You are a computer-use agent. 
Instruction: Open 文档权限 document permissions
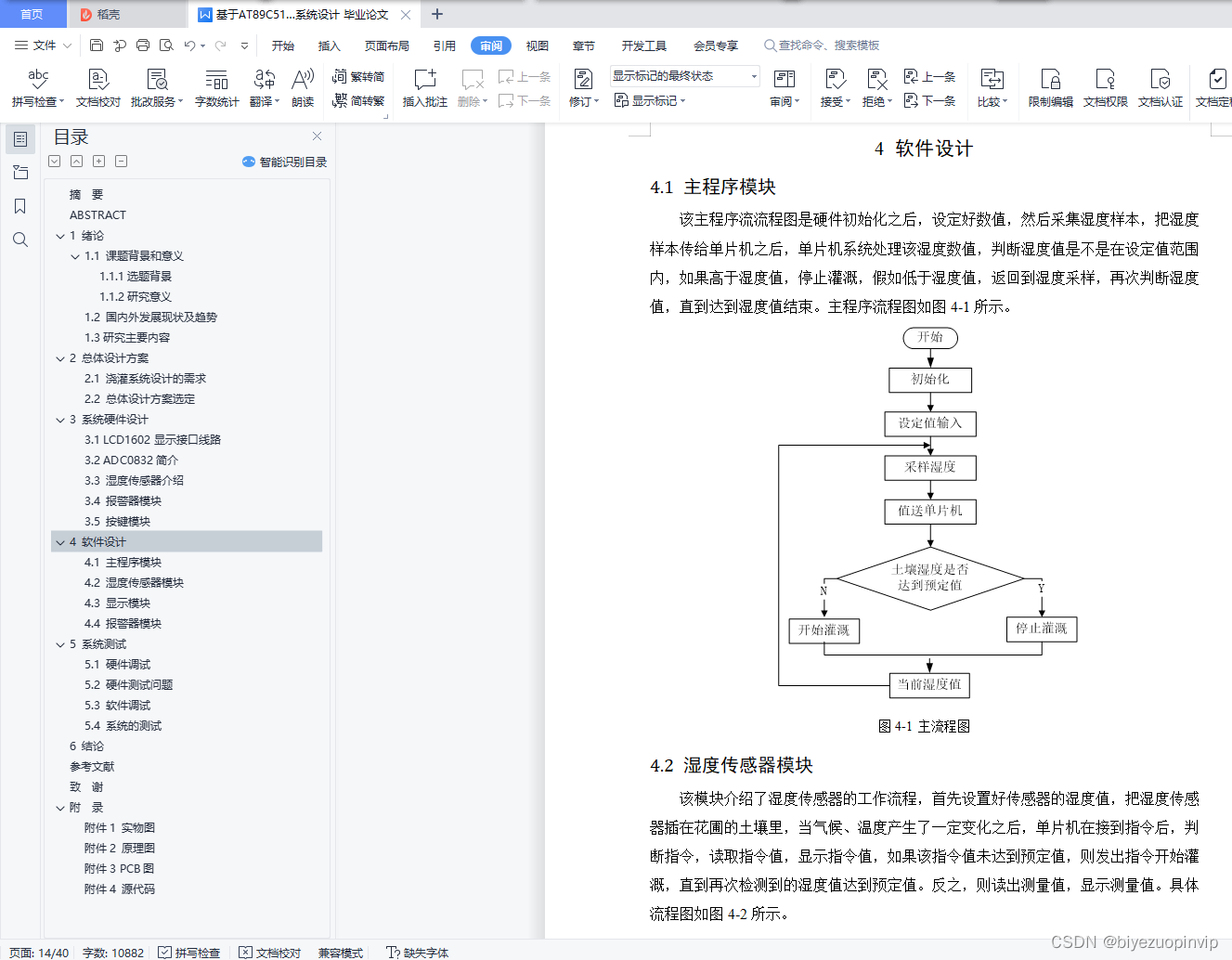1106,88
